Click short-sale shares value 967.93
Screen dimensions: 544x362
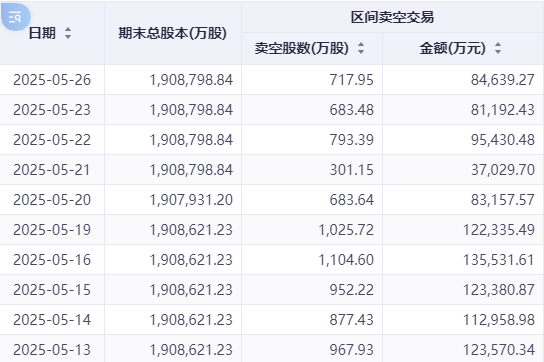point(351,350)
